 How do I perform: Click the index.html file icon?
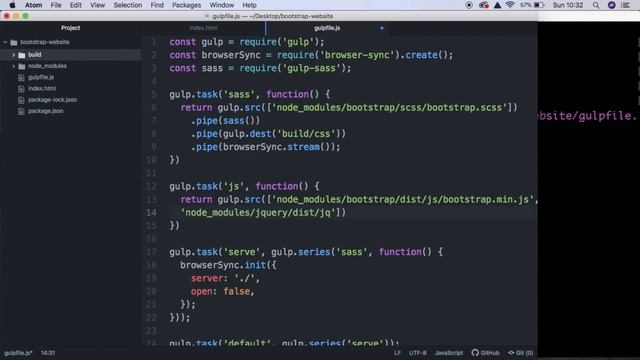point(21,89)
